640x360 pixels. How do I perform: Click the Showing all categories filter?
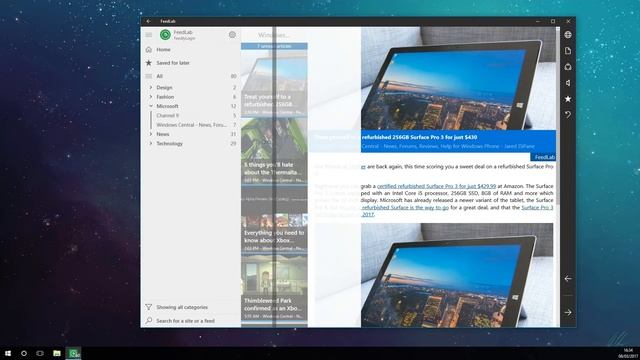click(182, 307)
